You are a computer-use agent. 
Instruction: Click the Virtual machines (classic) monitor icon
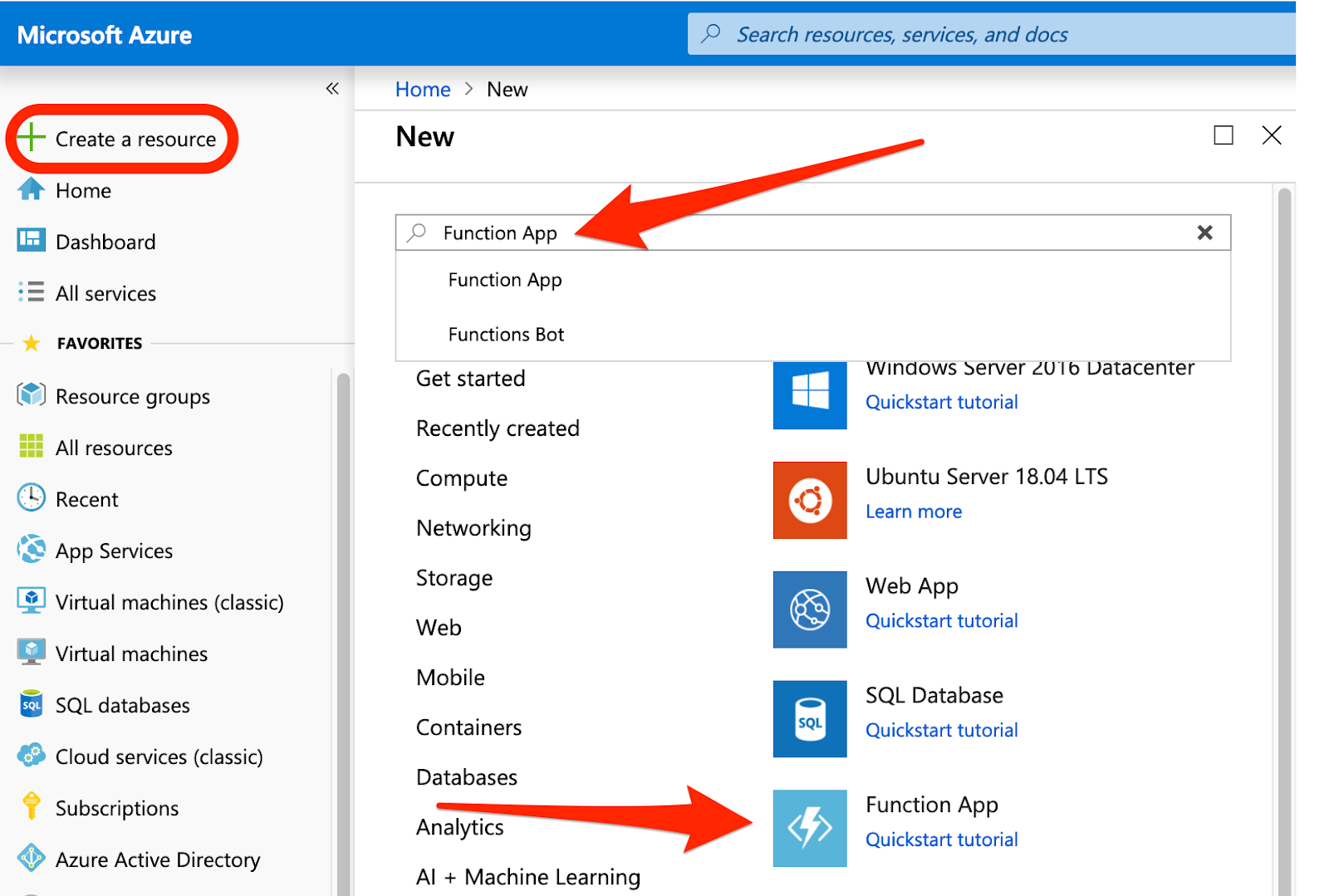(32, 601)
